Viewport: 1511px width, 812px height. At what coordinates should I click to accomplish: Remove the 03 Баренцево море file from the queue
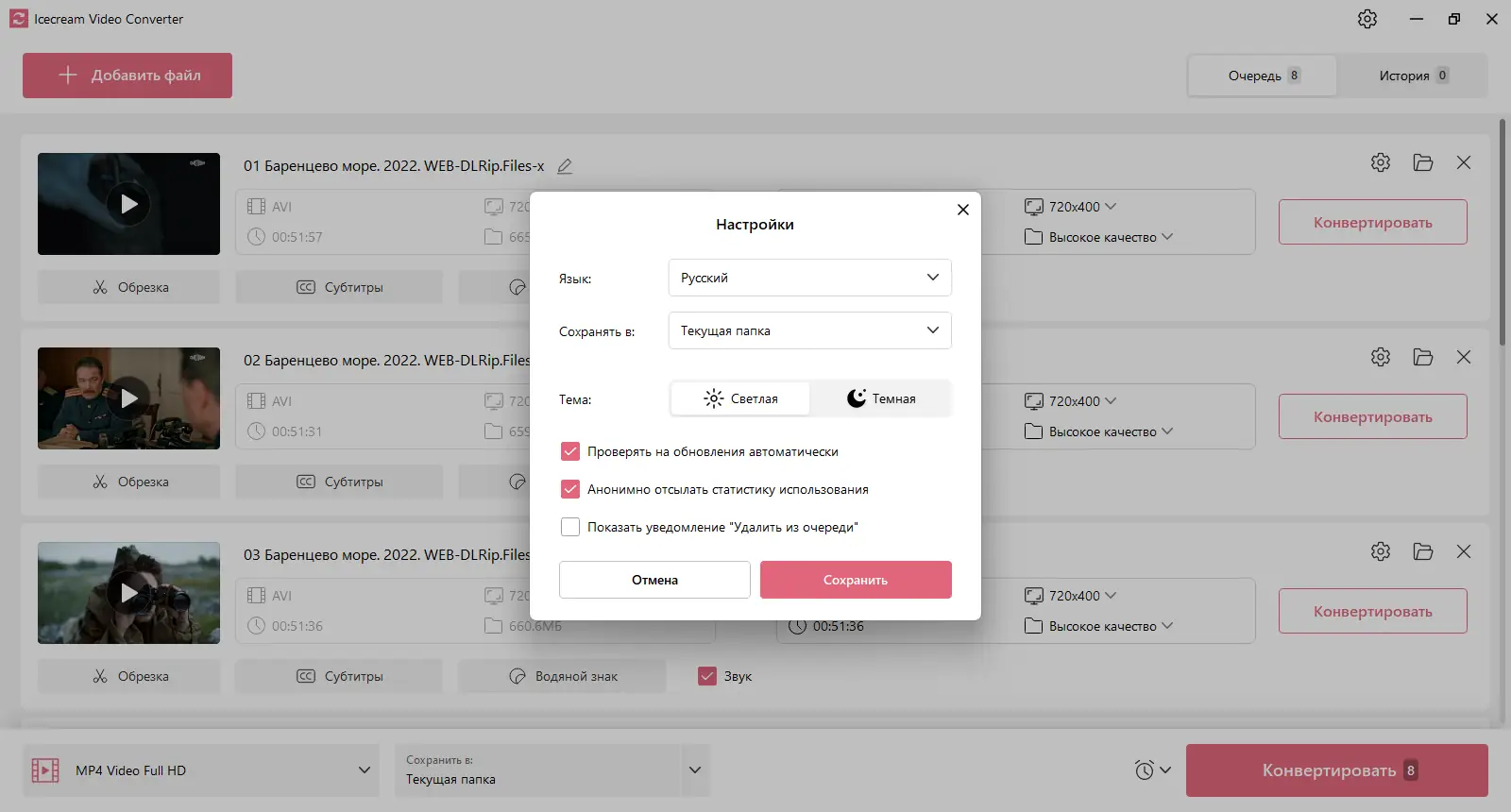click(x=1464, y=551)
